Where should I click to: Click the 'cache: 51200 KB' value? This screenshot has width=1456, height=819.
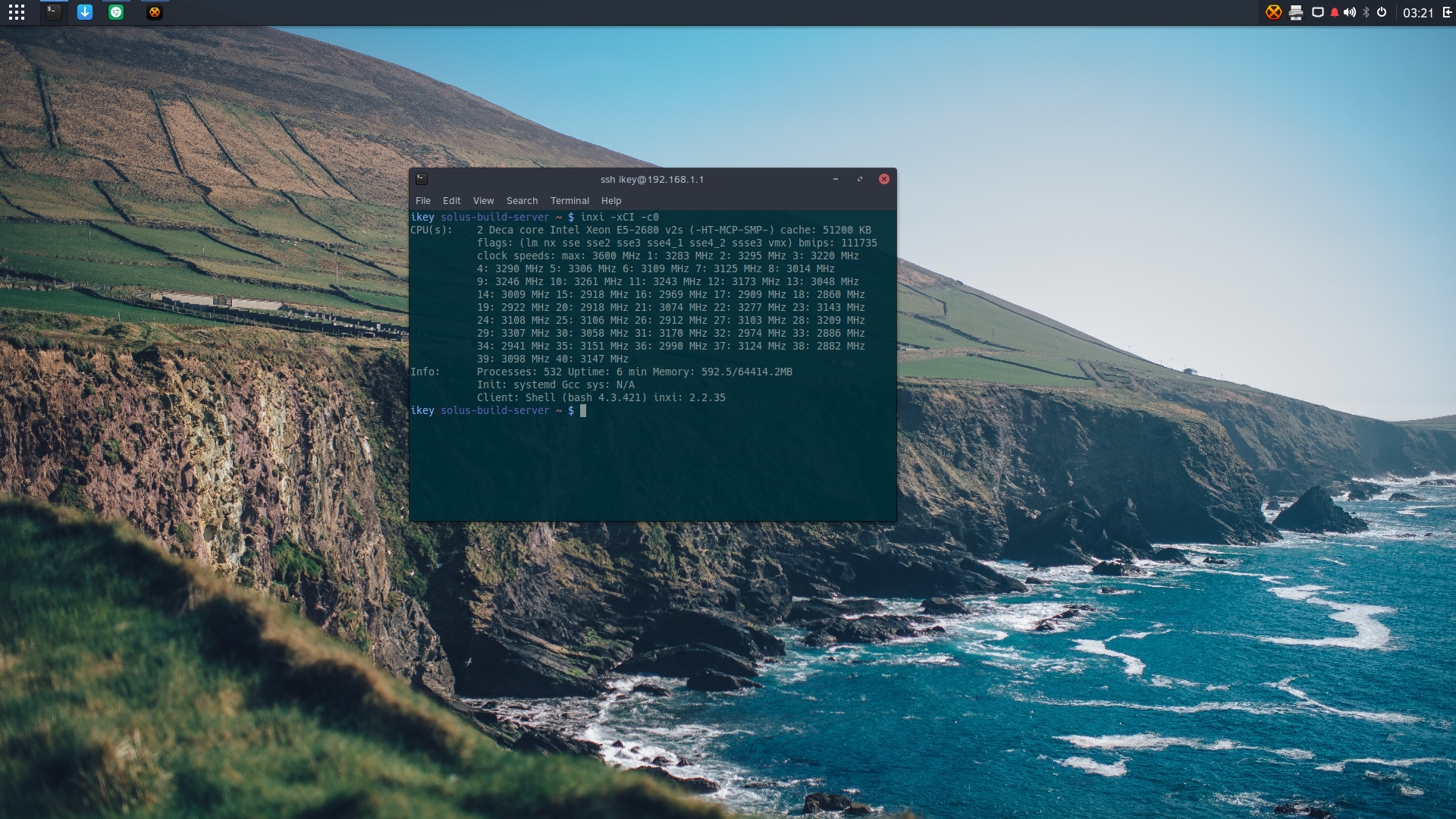tap(826, 230)
